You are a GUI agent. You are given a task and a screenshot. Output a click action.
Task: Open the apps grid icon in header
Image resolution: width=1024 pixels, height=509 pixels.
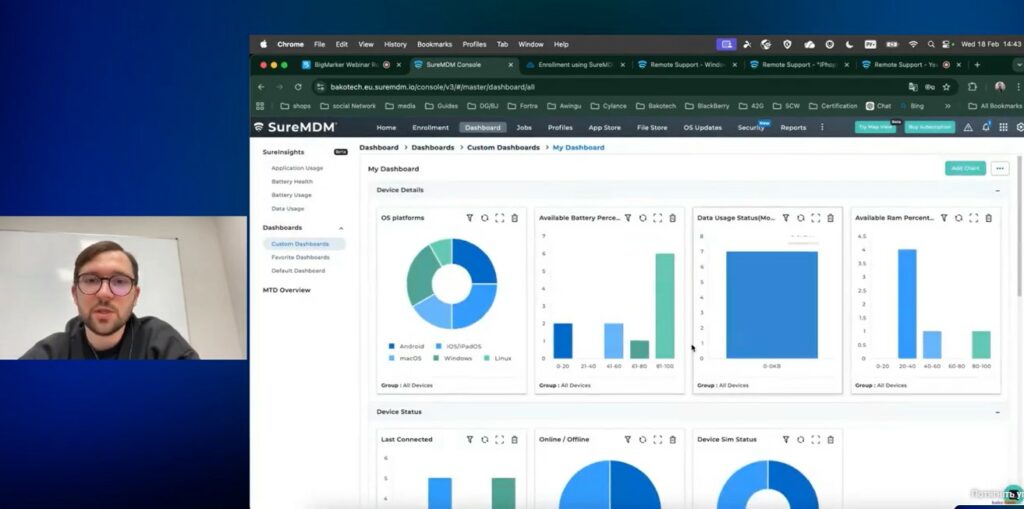point(1003,128)
